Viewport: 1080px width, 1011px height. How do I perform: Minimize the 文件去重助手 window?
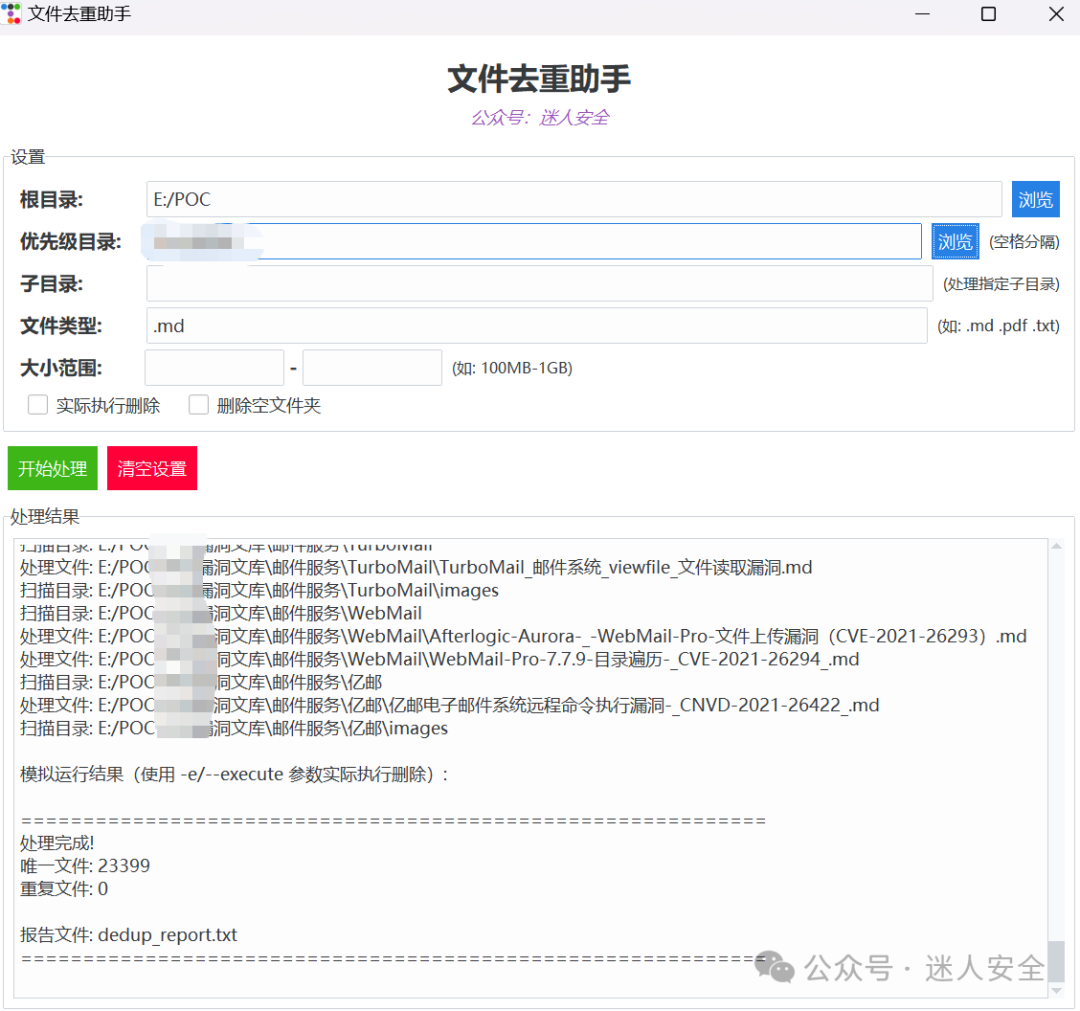tap(922, 14)
